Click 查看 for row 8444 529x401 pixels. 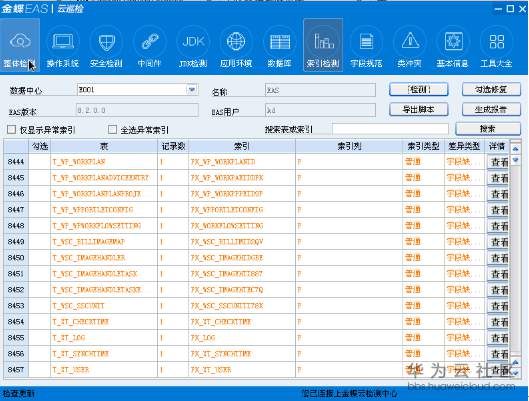[x=498, y=162]
